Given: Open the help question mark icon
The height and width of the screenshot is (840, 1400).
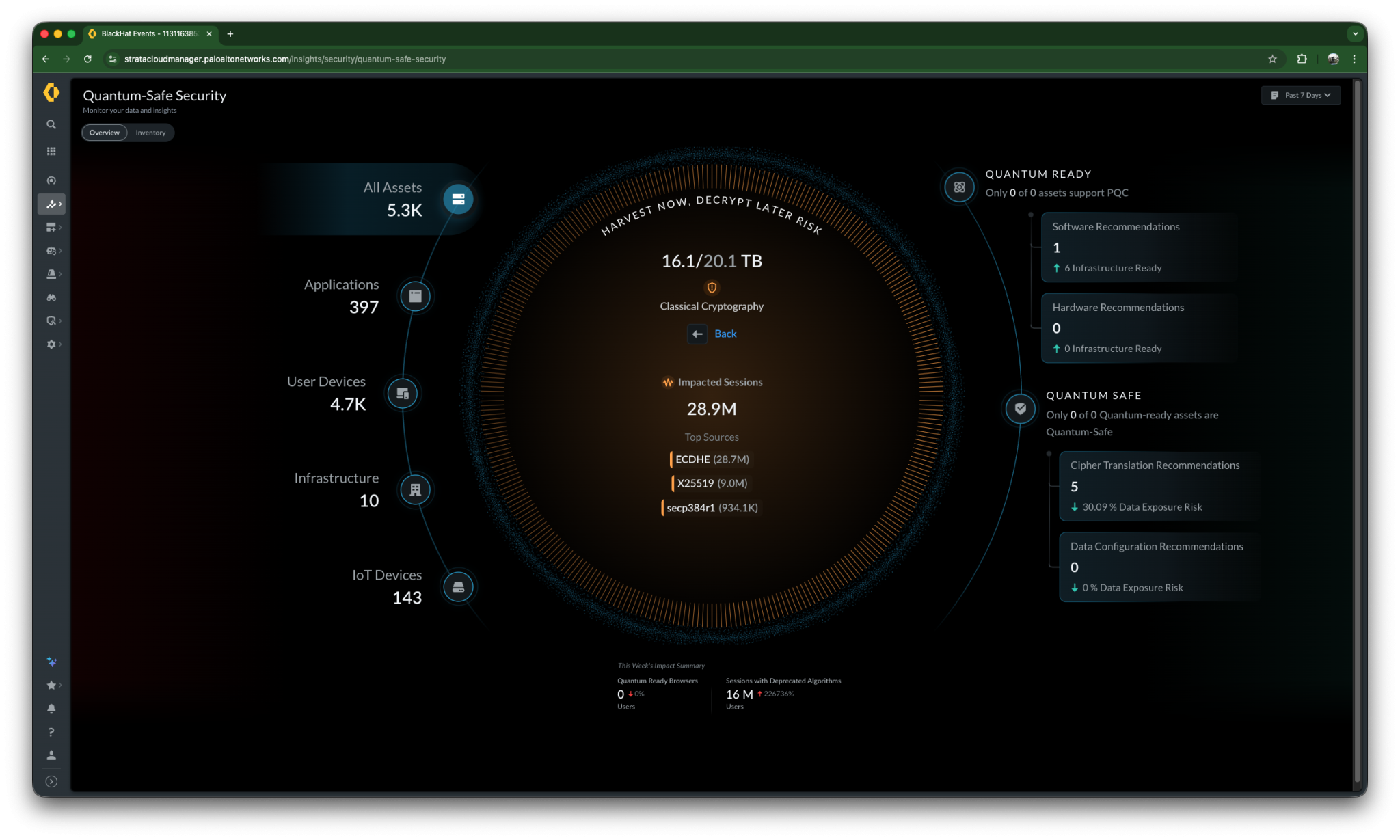Looking at the screenshot, I should 51,732.
